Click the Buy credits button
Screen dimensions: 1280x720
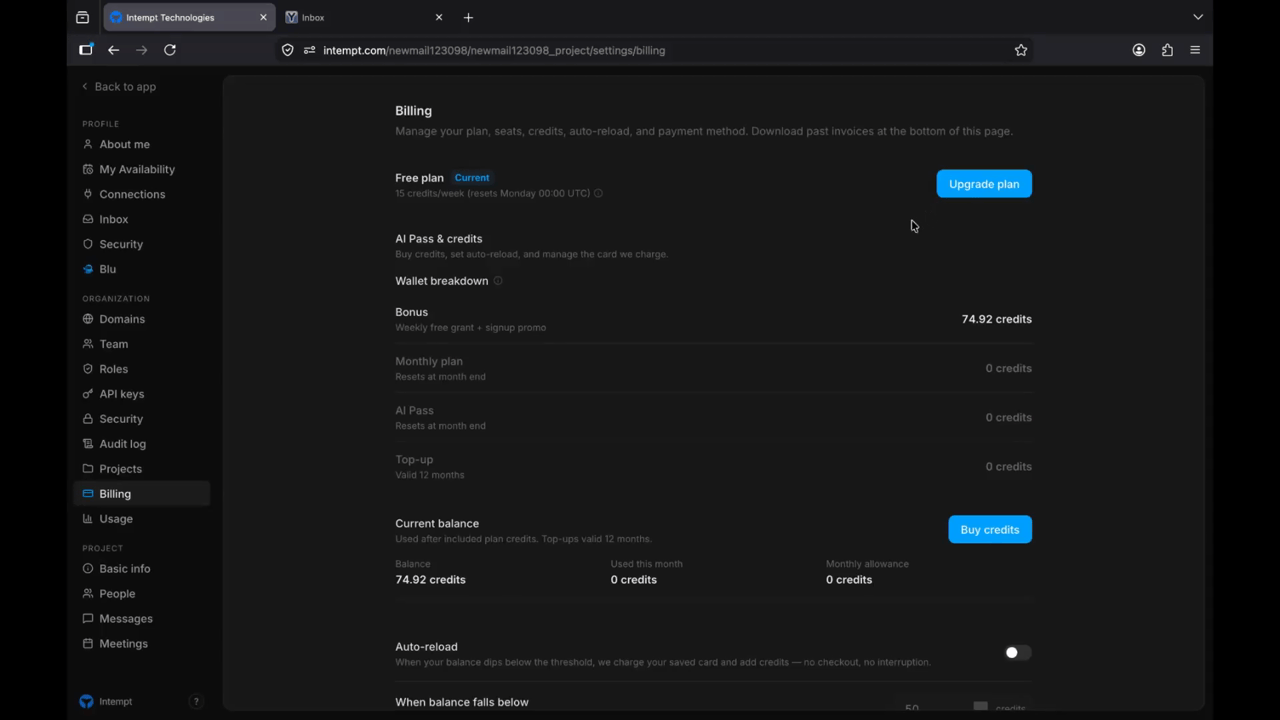pyautogui.click(x=990, y=530)
